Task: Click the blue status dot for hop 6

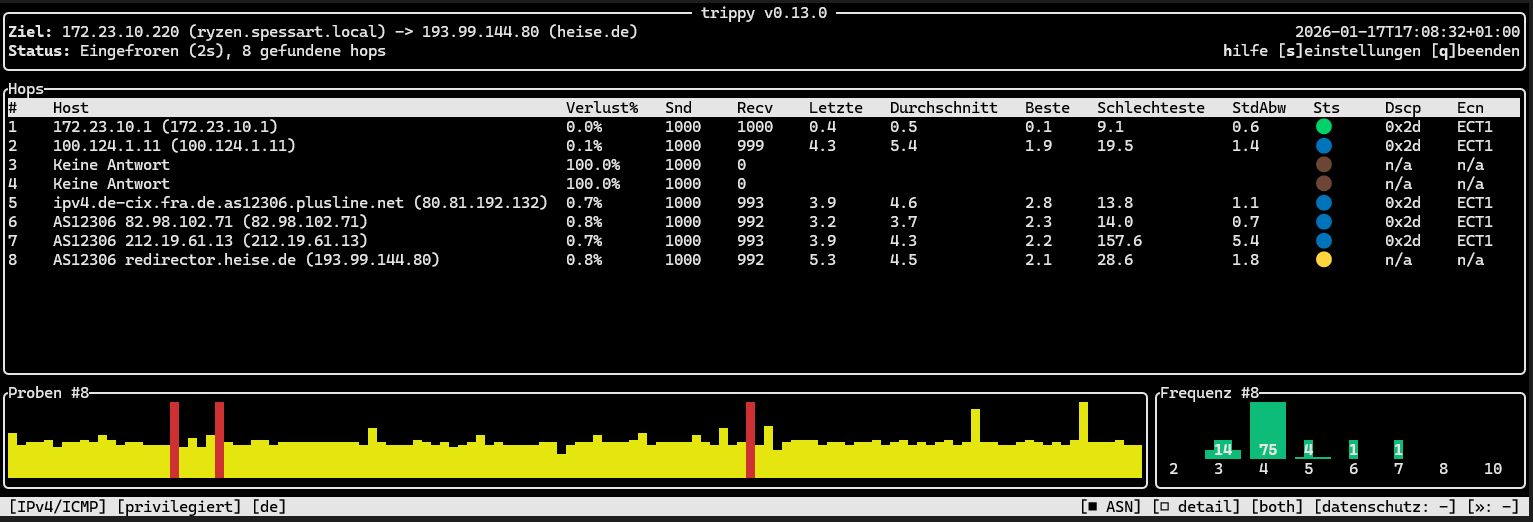Action: [x=1324, y=222]
